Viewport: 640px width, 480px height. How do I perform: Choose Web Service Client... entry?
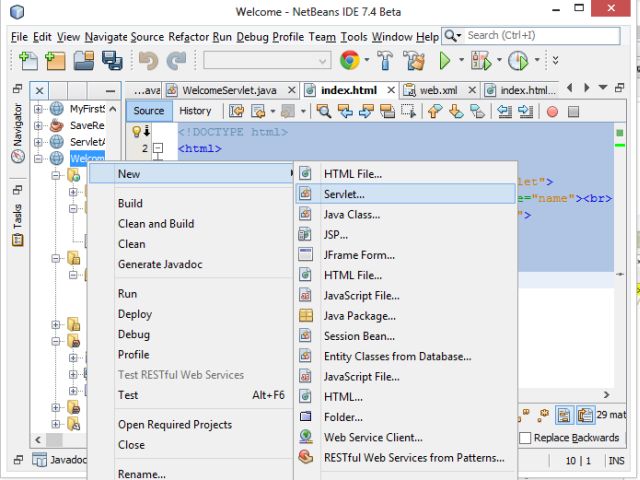[x=406, y=438]
